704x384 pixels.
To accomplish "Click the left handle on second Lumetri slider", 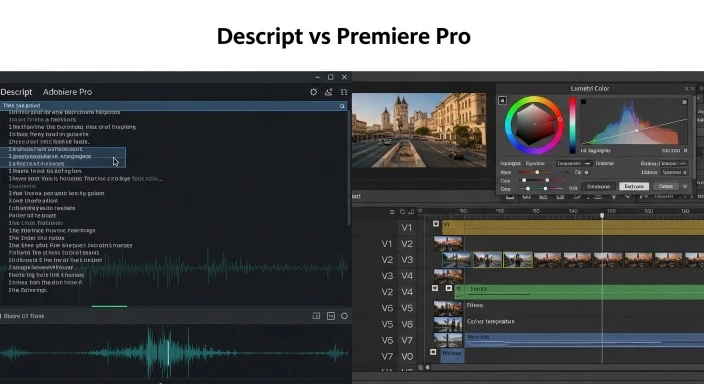I will pos(524,181).
